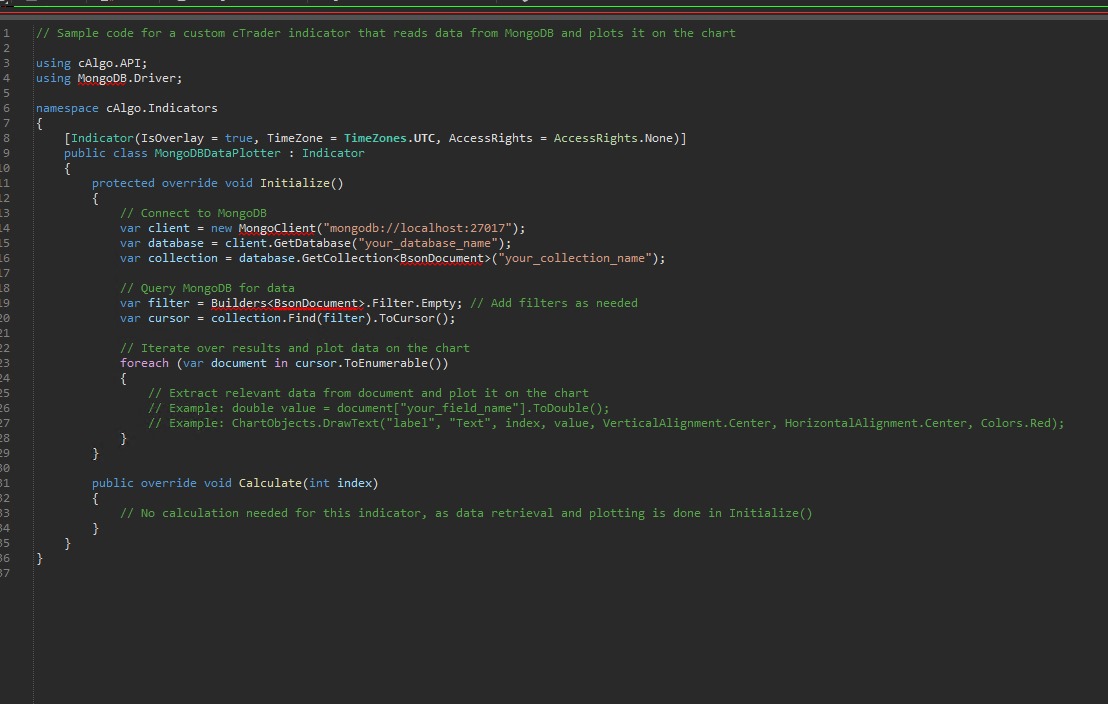Click the "// Iterate over results and plot data" comment
The width and height of the screenshot is (1108, 704).
tap(295, 348)
